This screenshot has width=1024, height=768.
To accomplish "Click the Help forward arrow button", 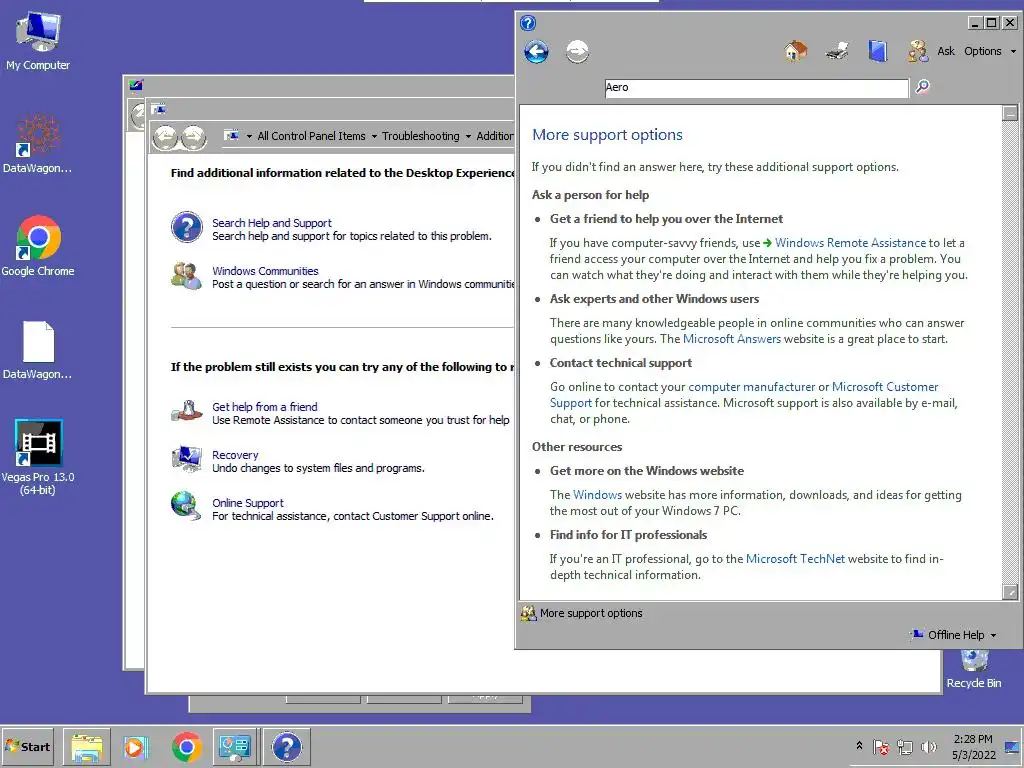I will [577, 52].
